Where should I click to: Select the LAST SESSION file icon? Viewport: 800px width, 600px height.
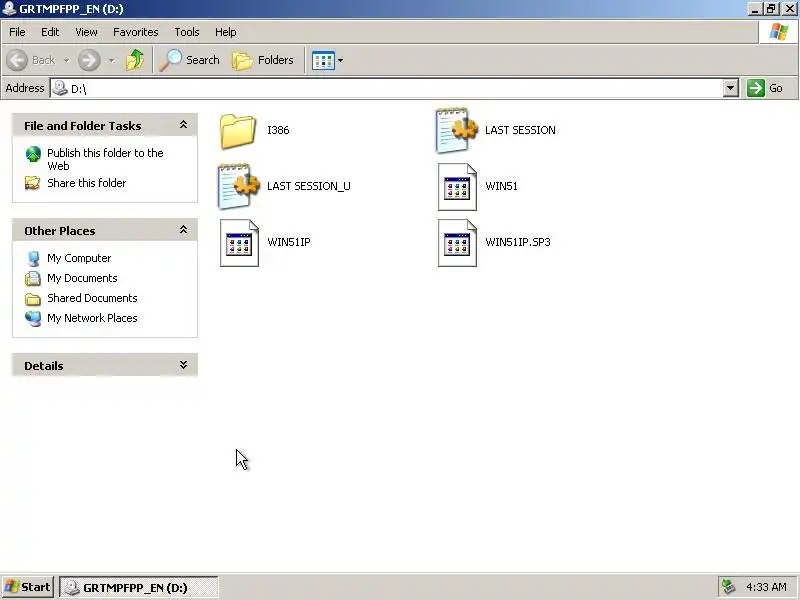tap(457, 131)
